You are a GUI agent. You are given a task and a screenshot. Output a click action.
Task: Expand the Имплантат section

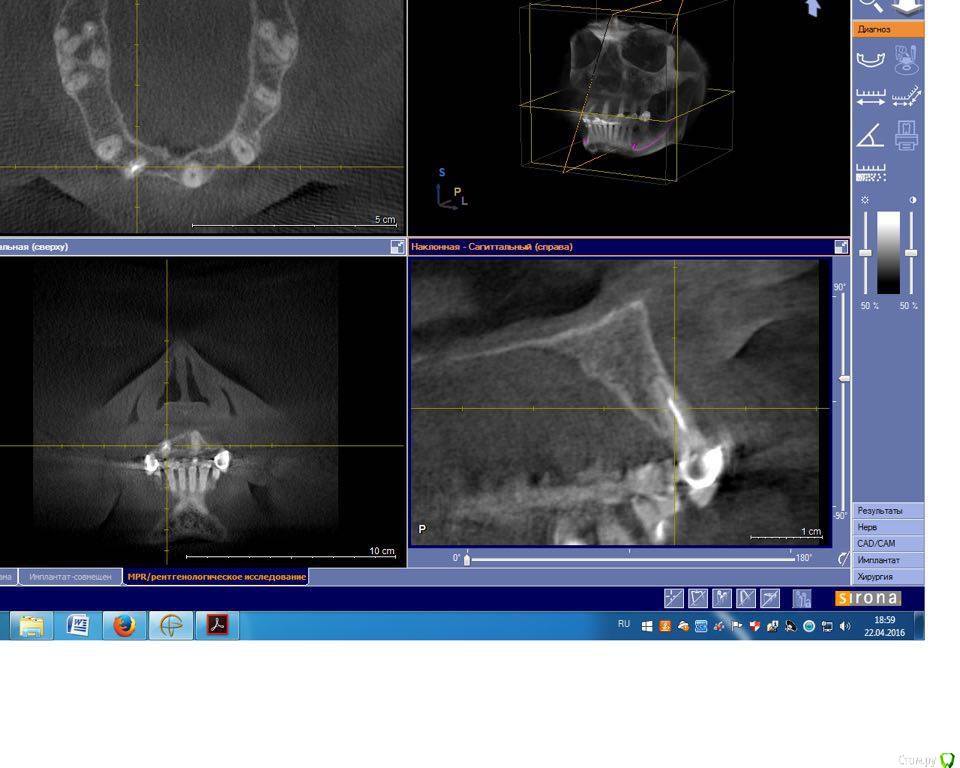coord(888,560)
